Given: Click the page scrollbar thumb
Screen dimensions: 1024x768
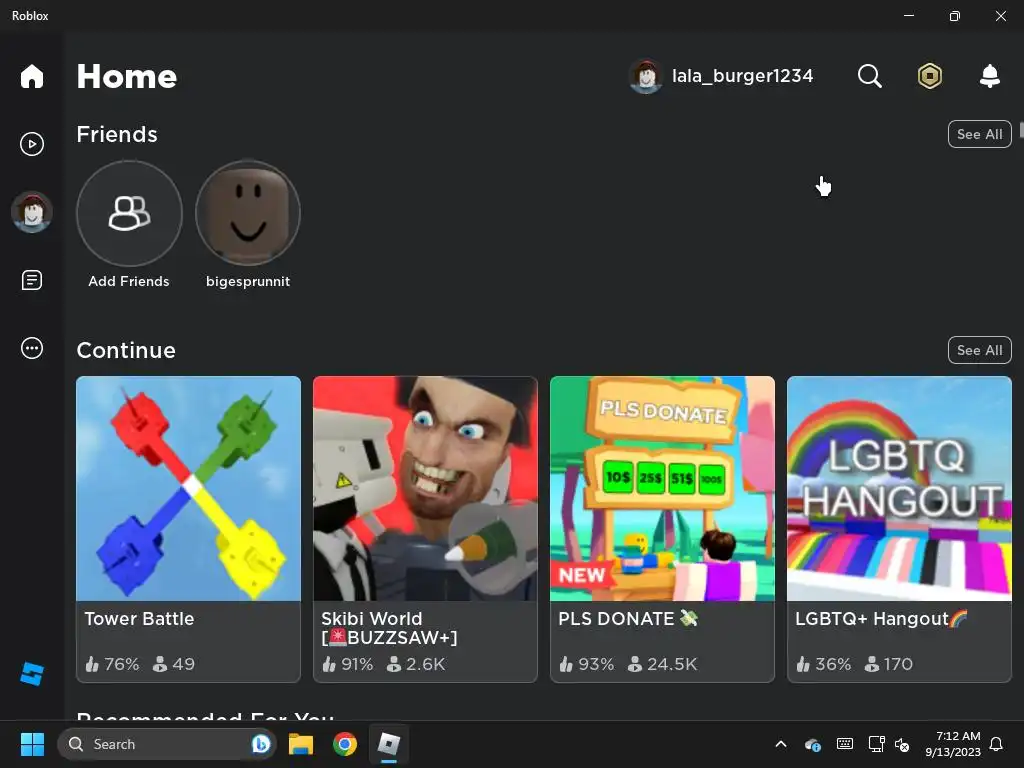Looking at the screenshot, I should pyautogui.click(x=1021, y=130).
